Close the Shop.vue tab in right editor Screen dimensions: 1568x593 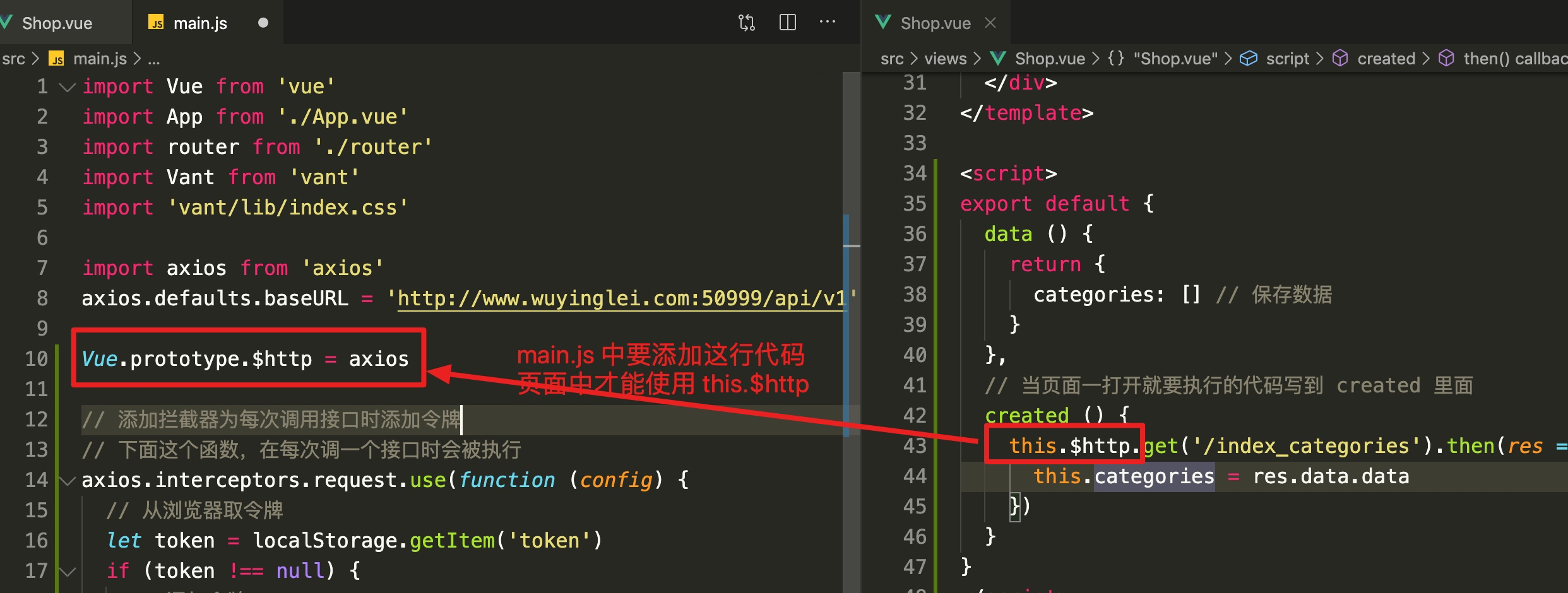(990, 23)
